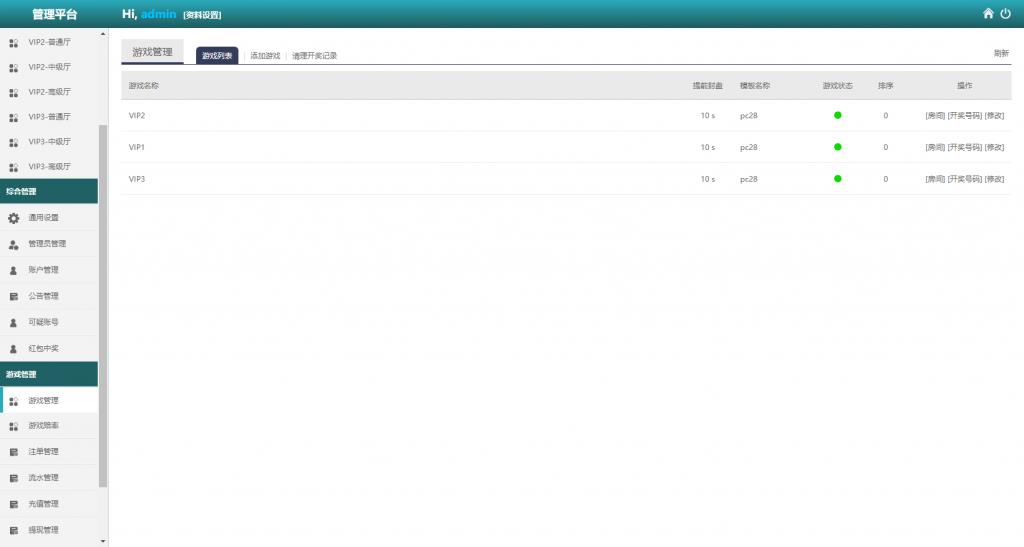Click the icon beside 公告管理
Screen dimensions: 1024x547
[14, 296]
